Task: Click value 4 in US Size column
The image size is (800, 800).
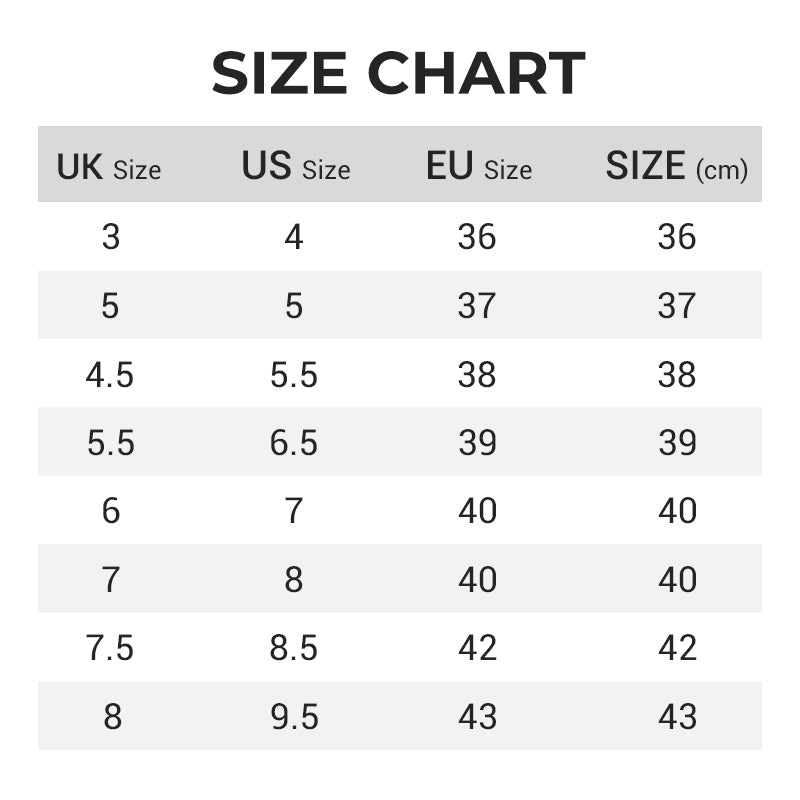Action: (x=293, y=237)
